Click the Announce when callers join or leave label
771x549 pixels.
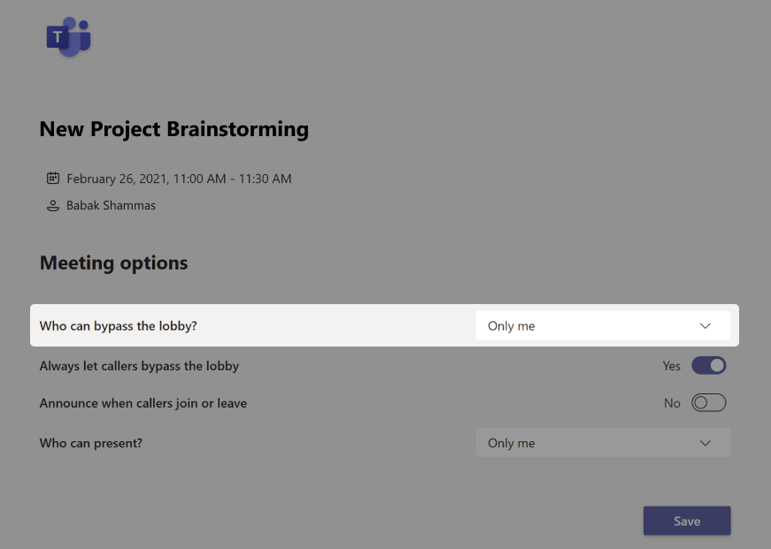[143, 403]
